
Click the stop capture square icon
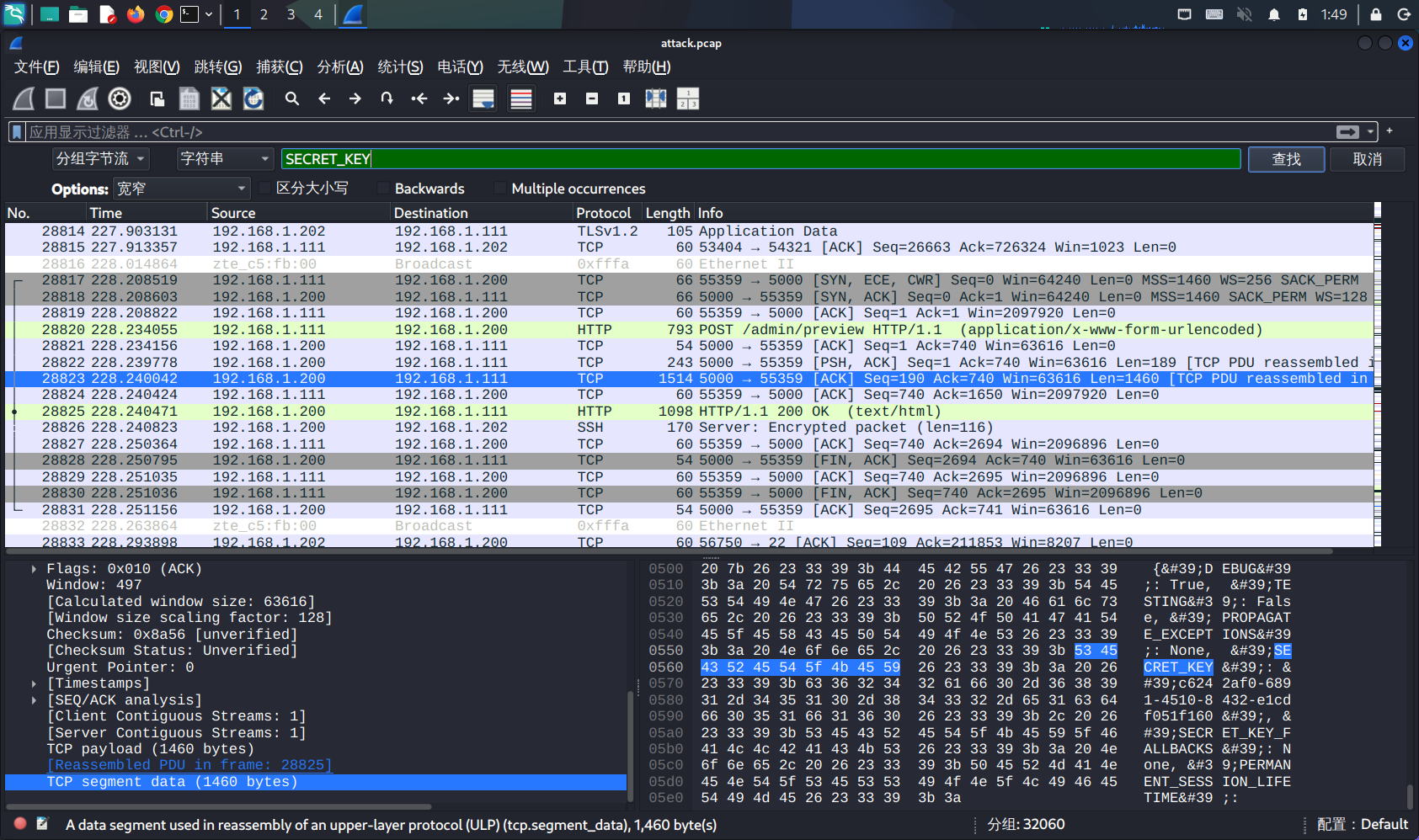[x=56, y=99]
